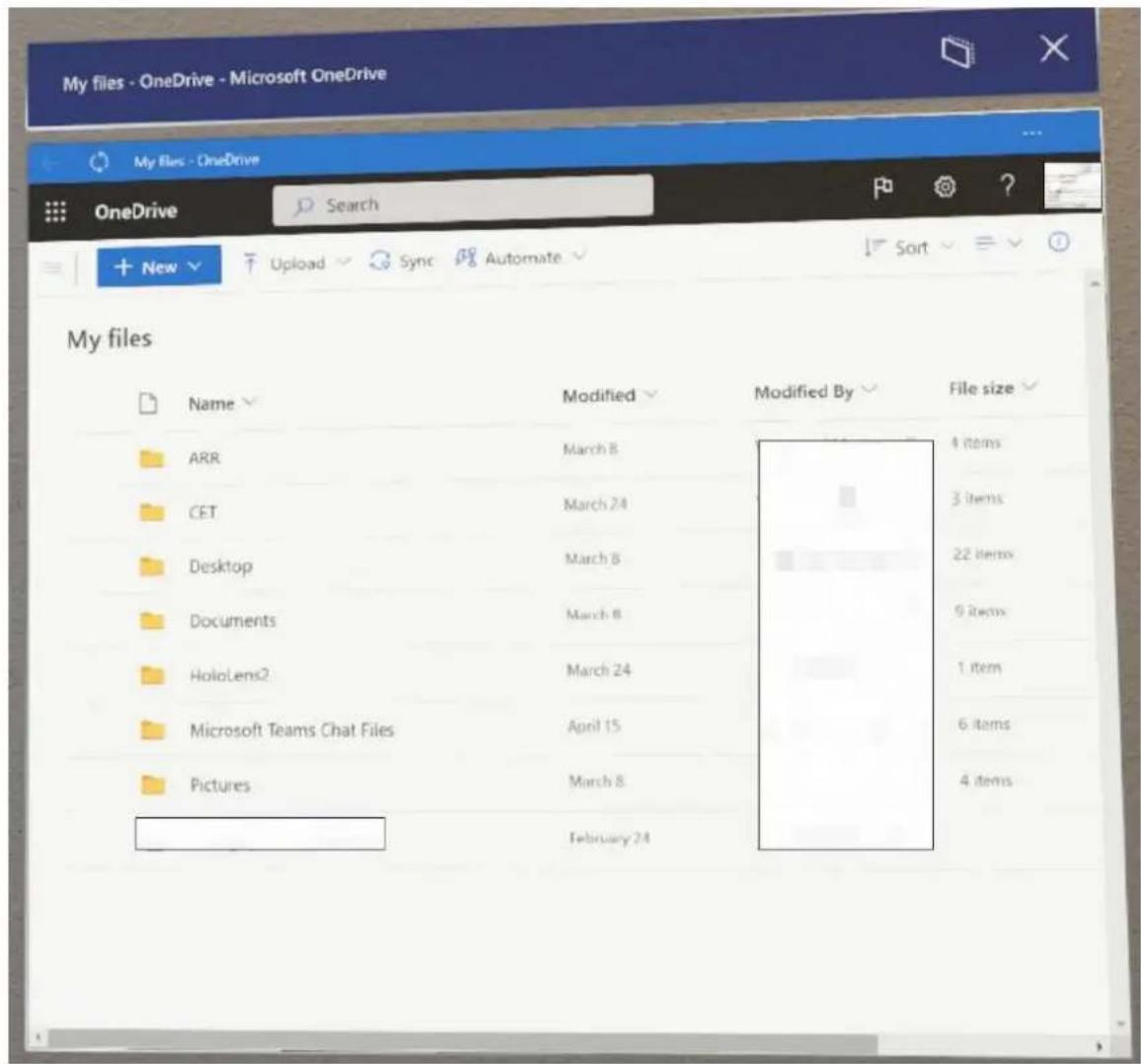The height and width of the screenshot is (1064, 1141).
Task: Click the My files heading
Action: coord(110,340)
